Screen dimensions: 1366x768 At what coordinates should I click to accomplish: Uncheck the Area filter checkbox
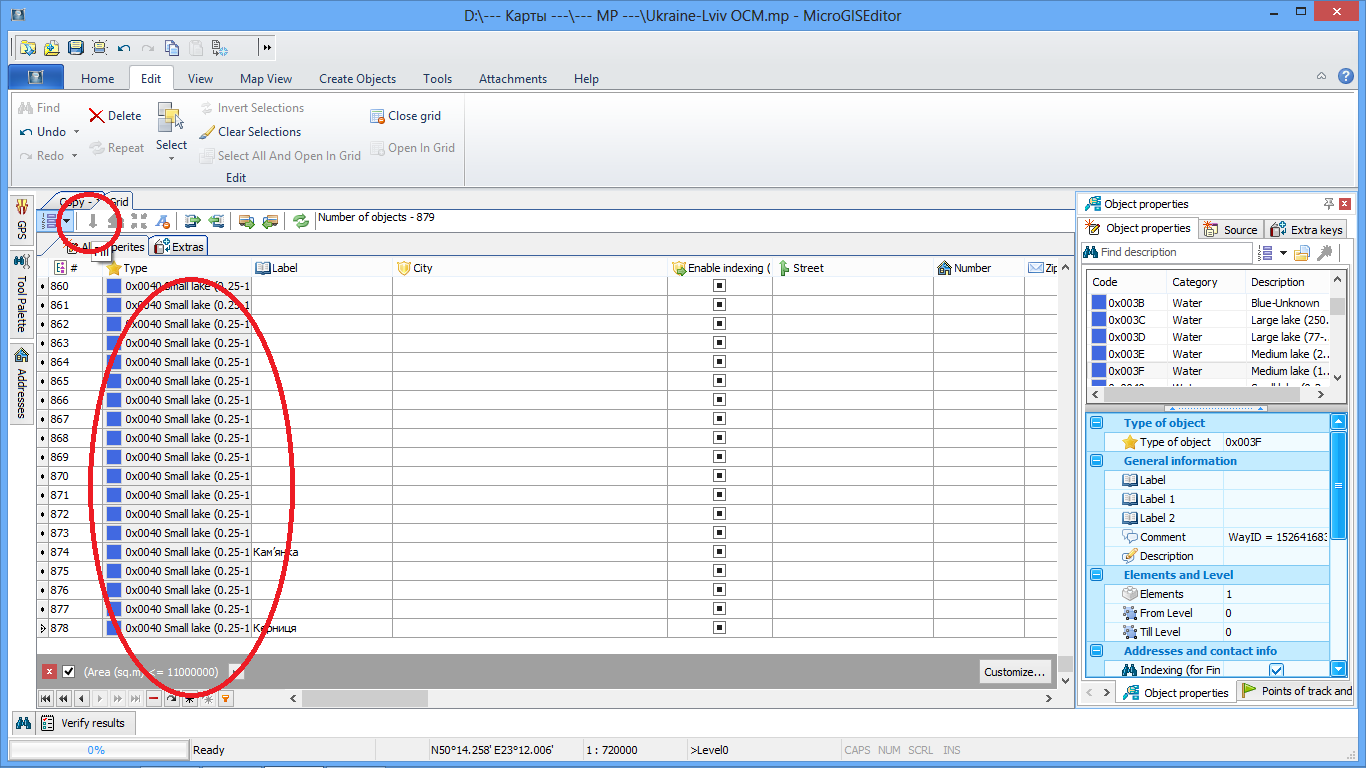point(69,672)
